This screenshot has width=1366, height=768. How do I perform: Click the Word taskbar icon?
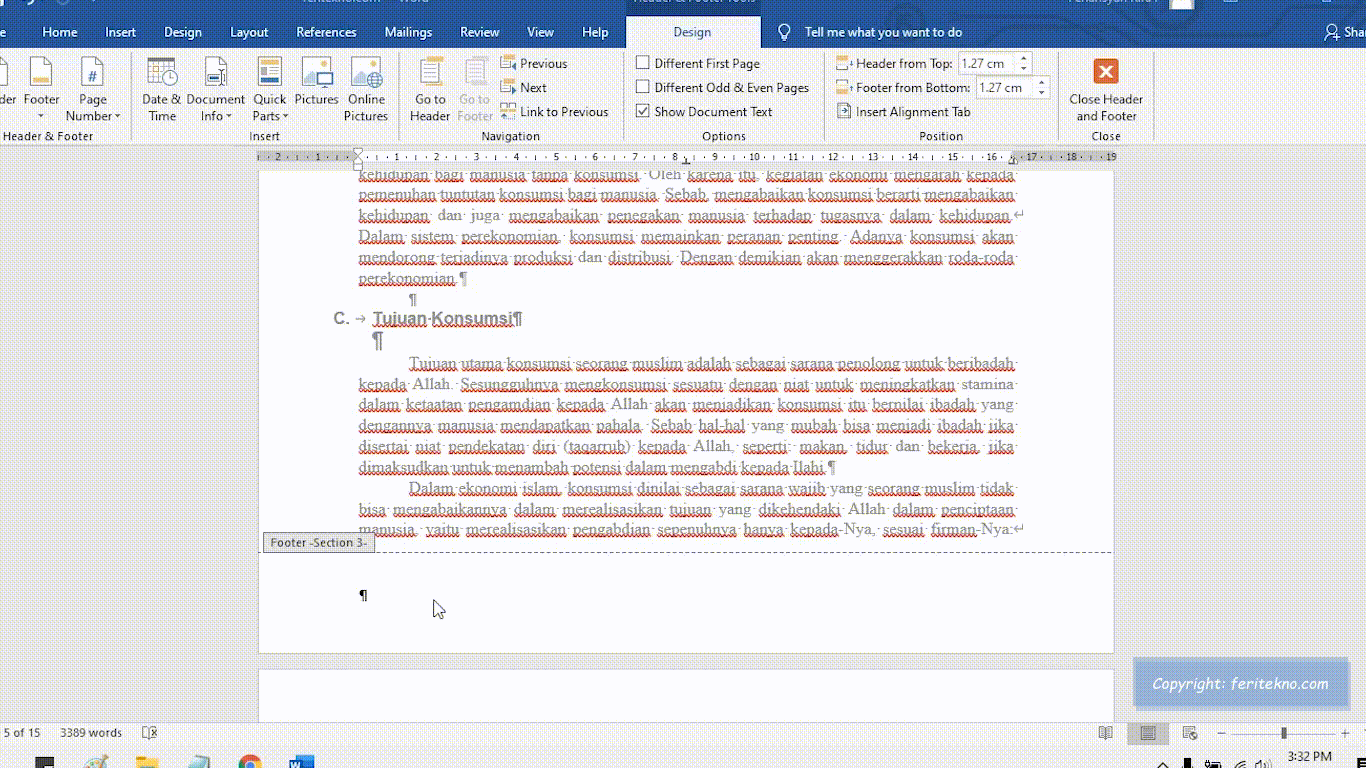pos(301,762)
